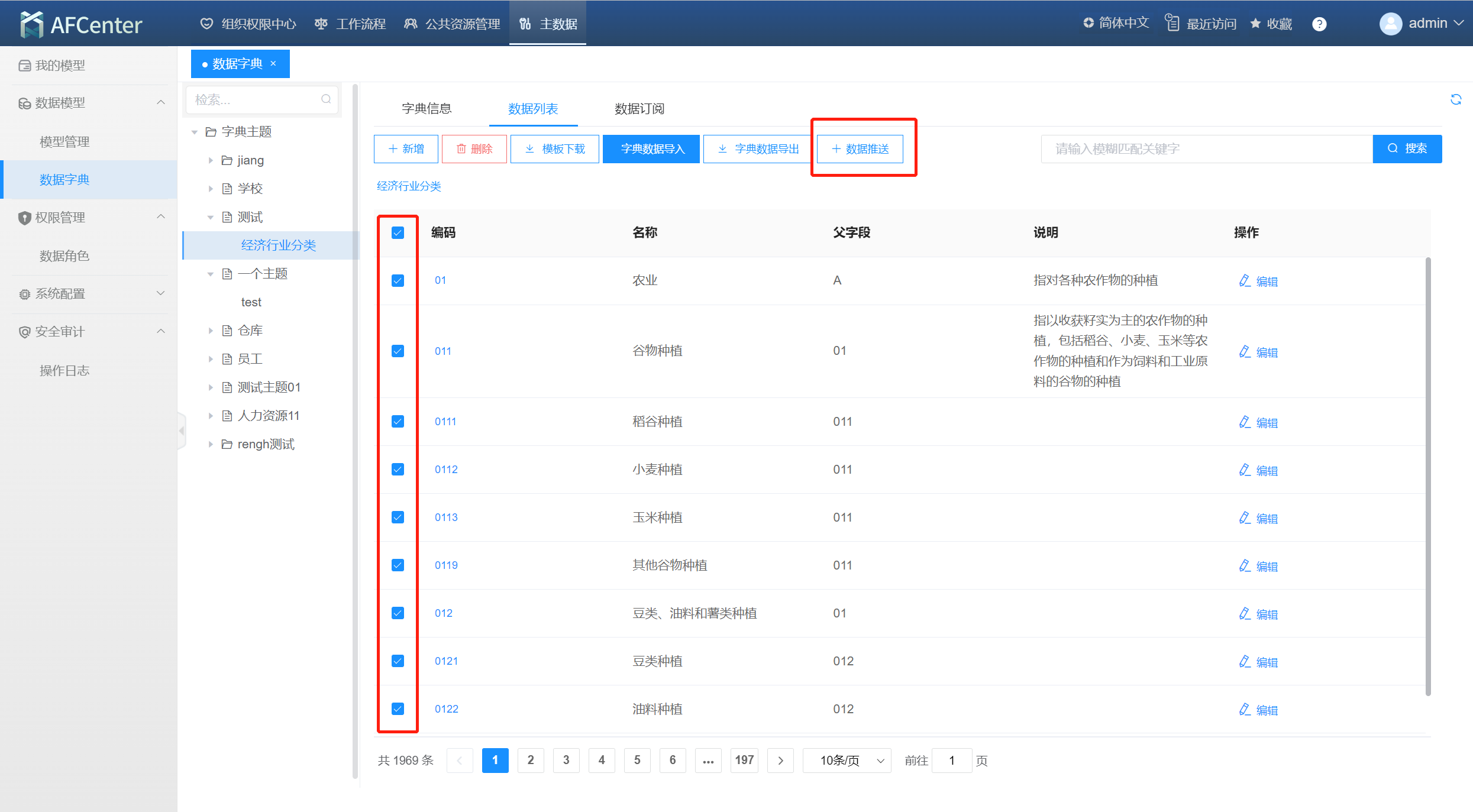
Task: Click the 数据推送 button
Action: pos(860,149)
